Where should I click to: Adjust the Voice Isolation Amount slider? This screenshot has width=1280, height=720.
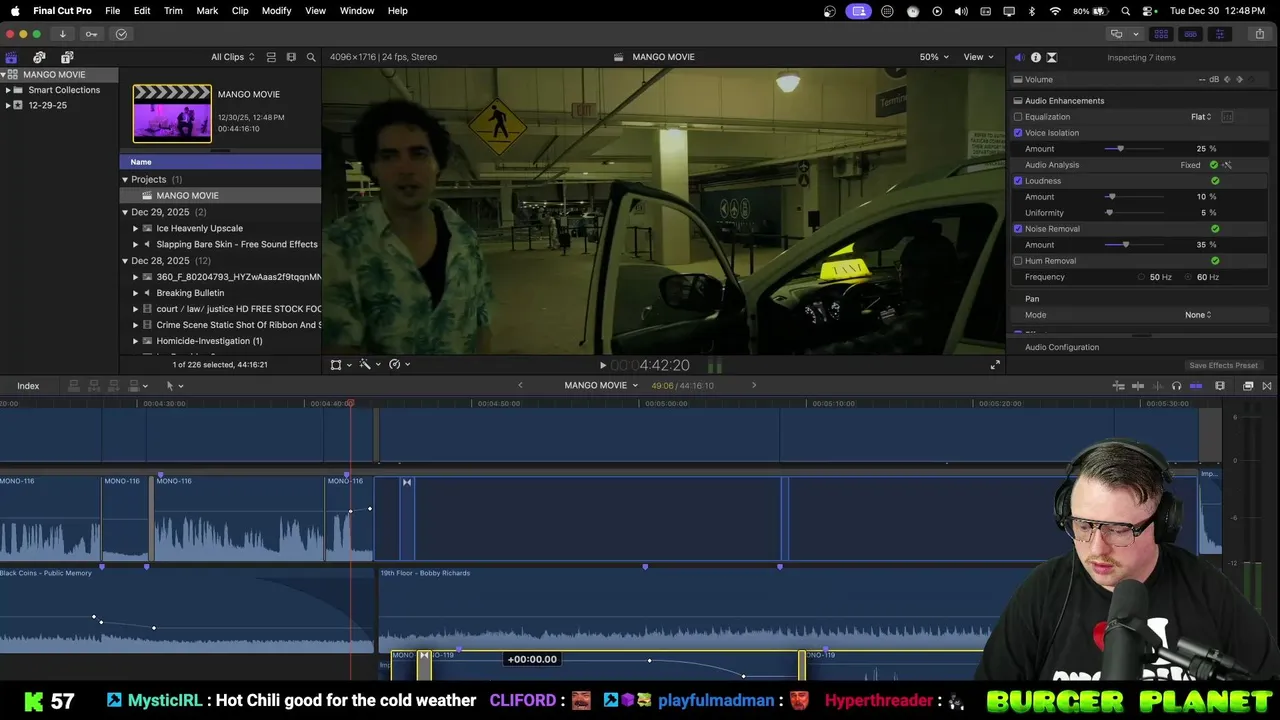click(1134, 149)
